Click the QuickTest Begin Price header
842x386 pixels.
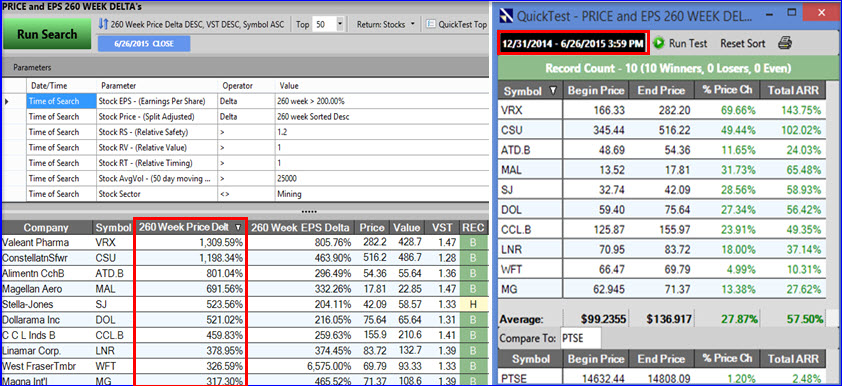(x=596, y=90)
